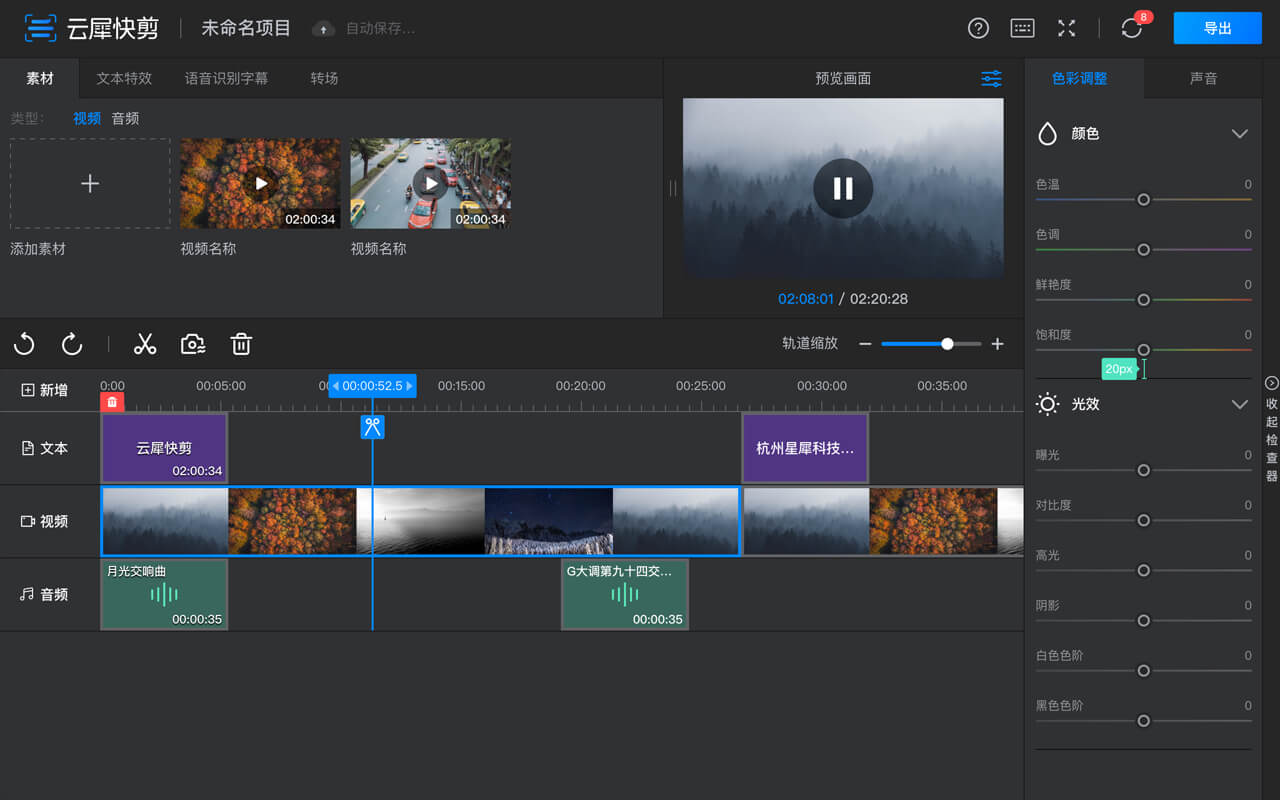The height and width of the screenshot is (800, 1280).
Task: Select 音频 type filter
Action: click(125, 118)
